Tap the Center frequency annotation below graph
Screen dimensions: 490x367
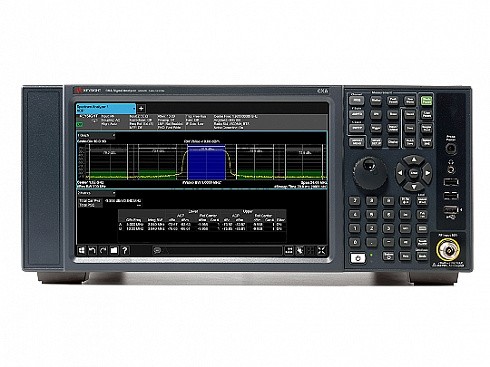click(x=91, y=183)
